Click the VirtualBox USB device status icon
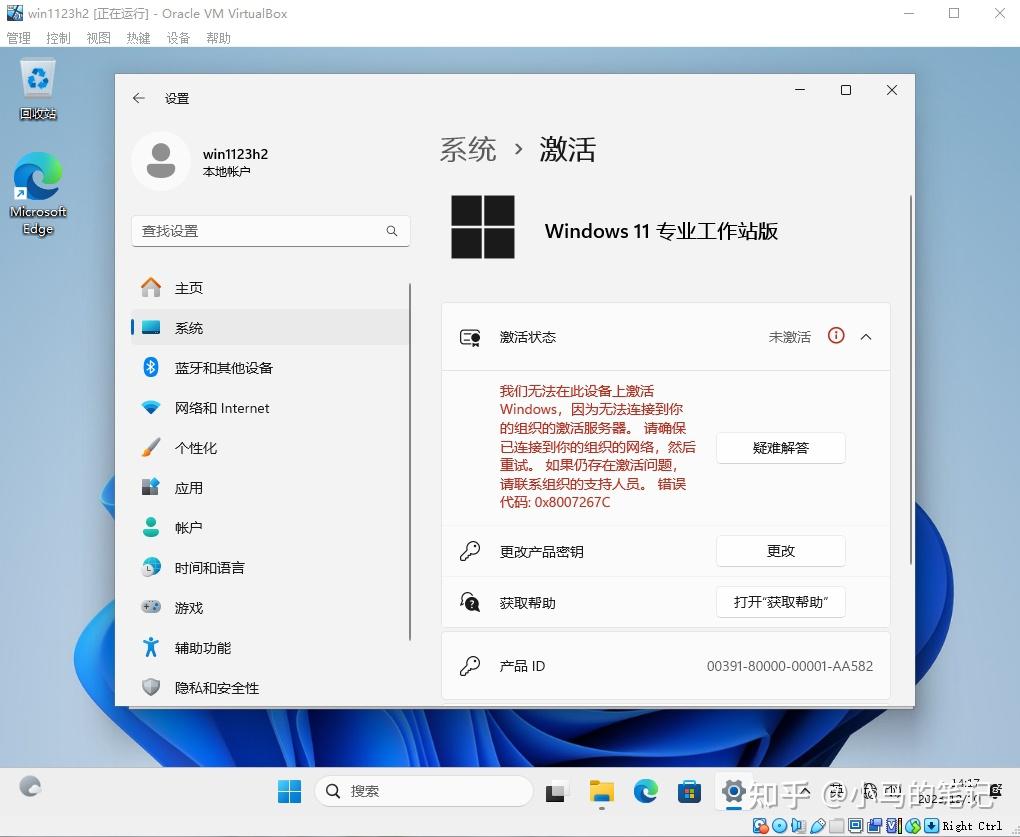 pos(818,825)
